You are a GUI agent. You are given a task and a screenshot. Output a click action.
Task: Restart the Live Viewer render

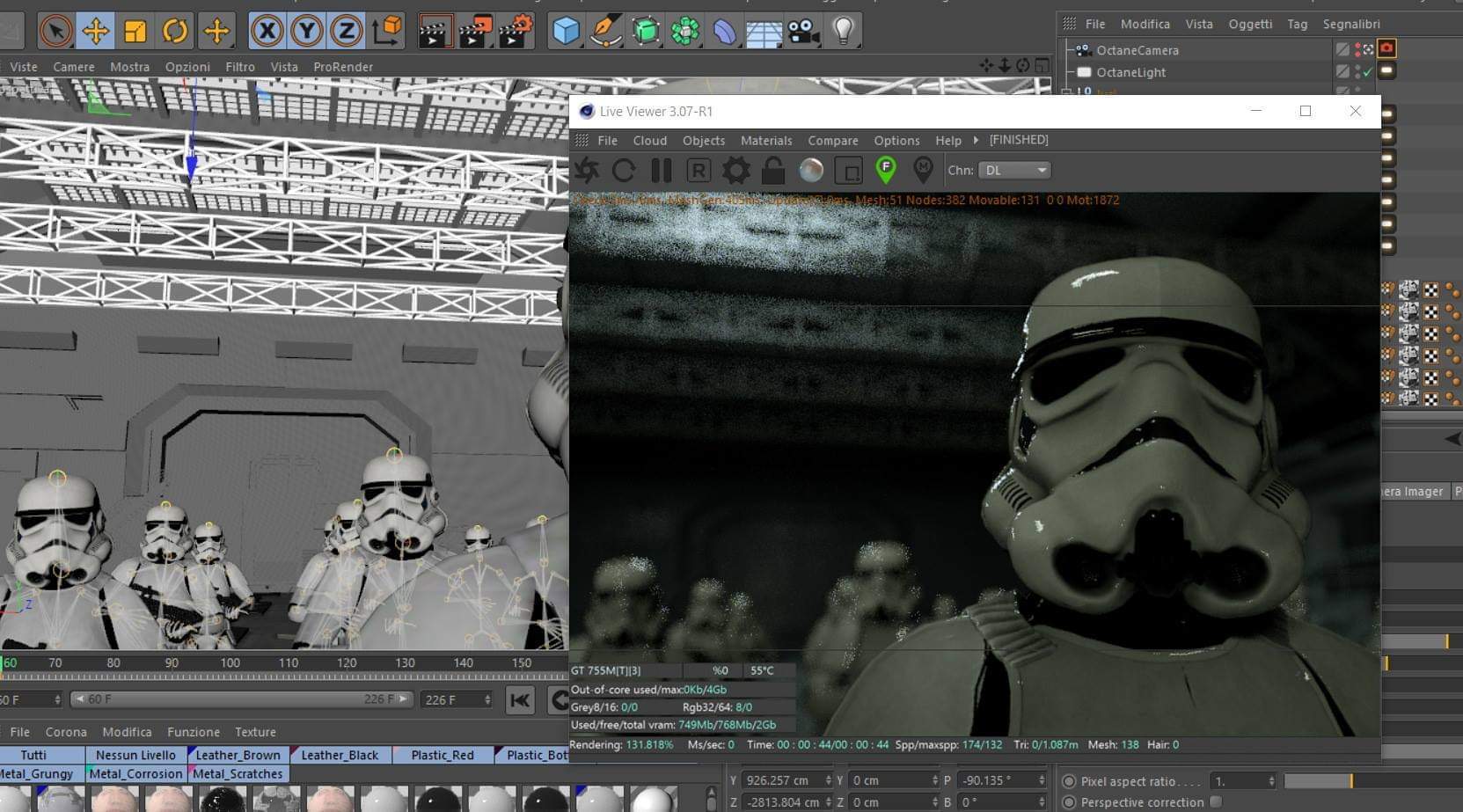624,170
